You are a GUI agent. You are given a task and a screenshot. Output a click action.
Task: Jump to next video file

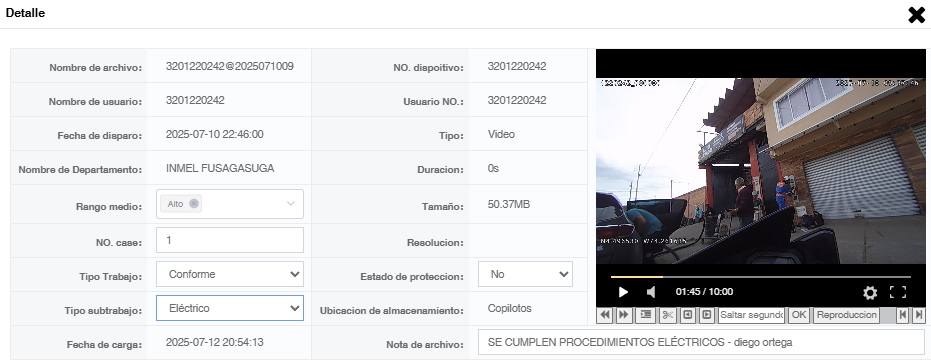tap(919, 315)
